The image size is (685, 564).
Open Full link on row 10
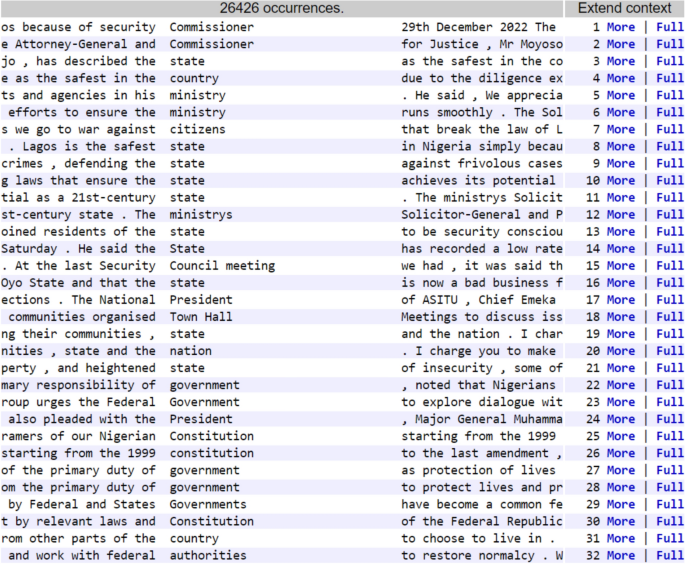[670, 180]
